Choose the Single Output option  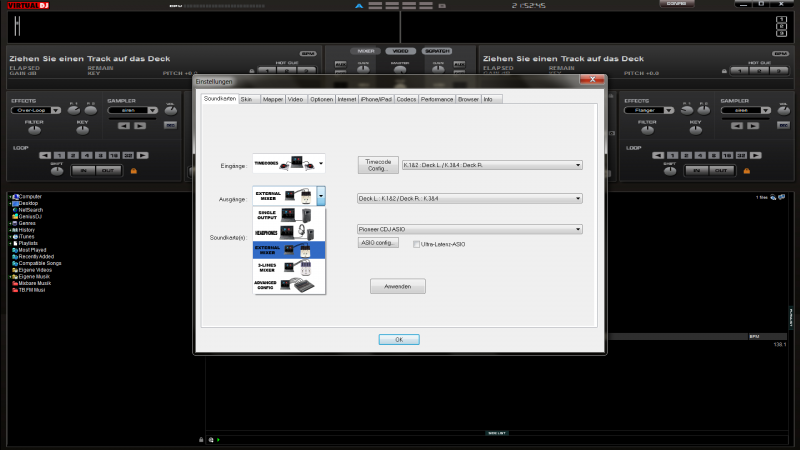289,215
